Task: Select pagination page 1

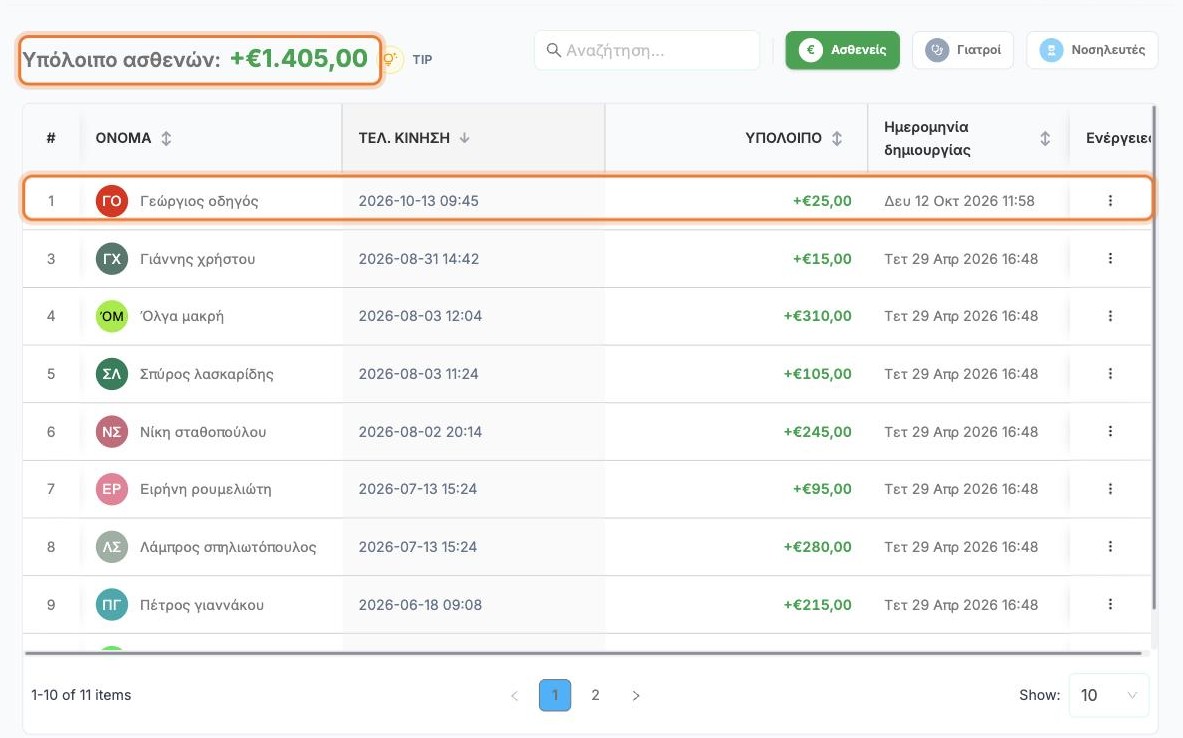Action: [x=555, y=695]
